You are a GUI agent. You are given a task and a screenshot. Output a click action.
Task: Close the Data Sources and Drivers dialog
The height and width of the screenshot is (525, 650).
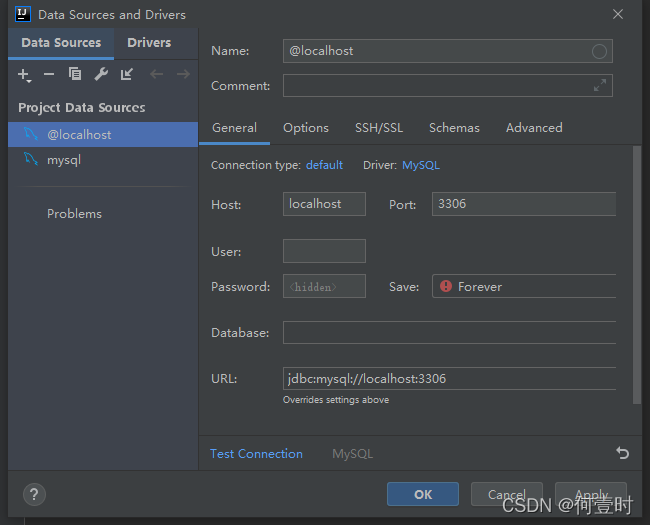point(618,14)
